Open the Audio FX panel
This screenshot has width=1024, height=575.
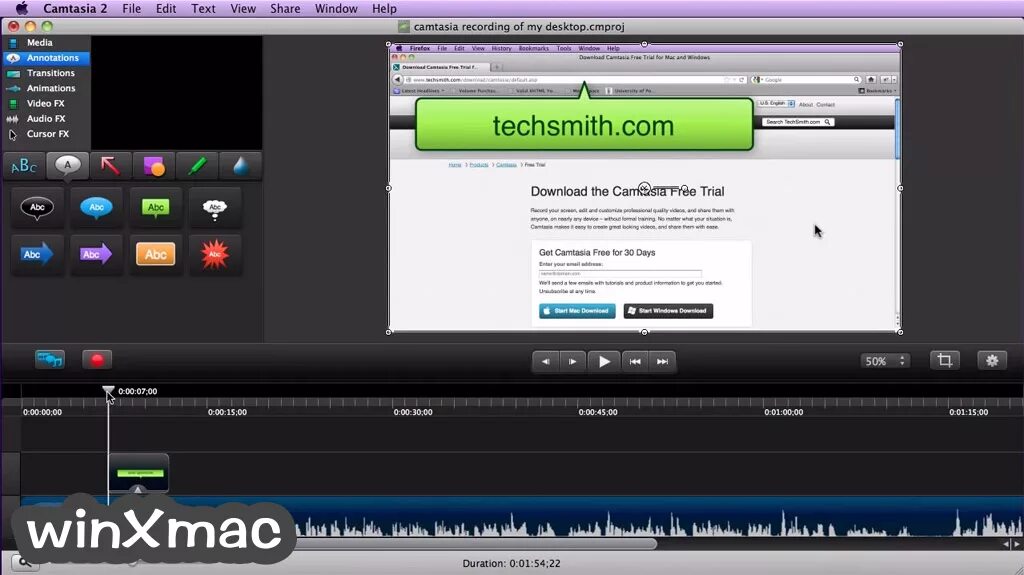(46, 118)
